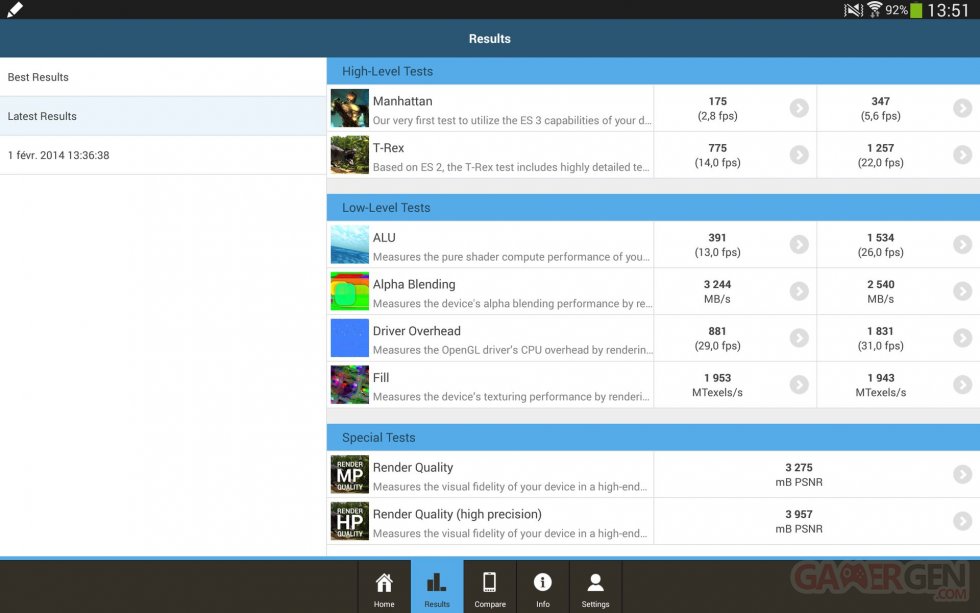Click the Render Quality MP icon

pos(349,475)
